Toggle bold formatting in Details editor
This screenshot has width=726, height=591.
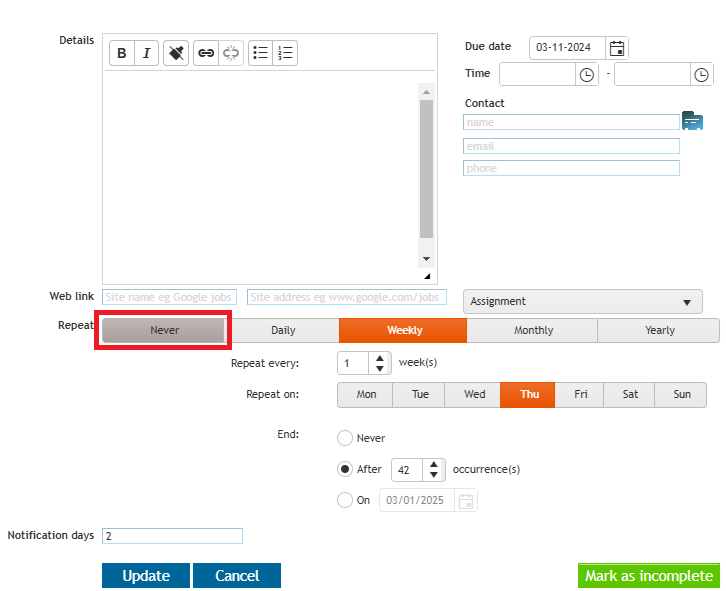122,53
